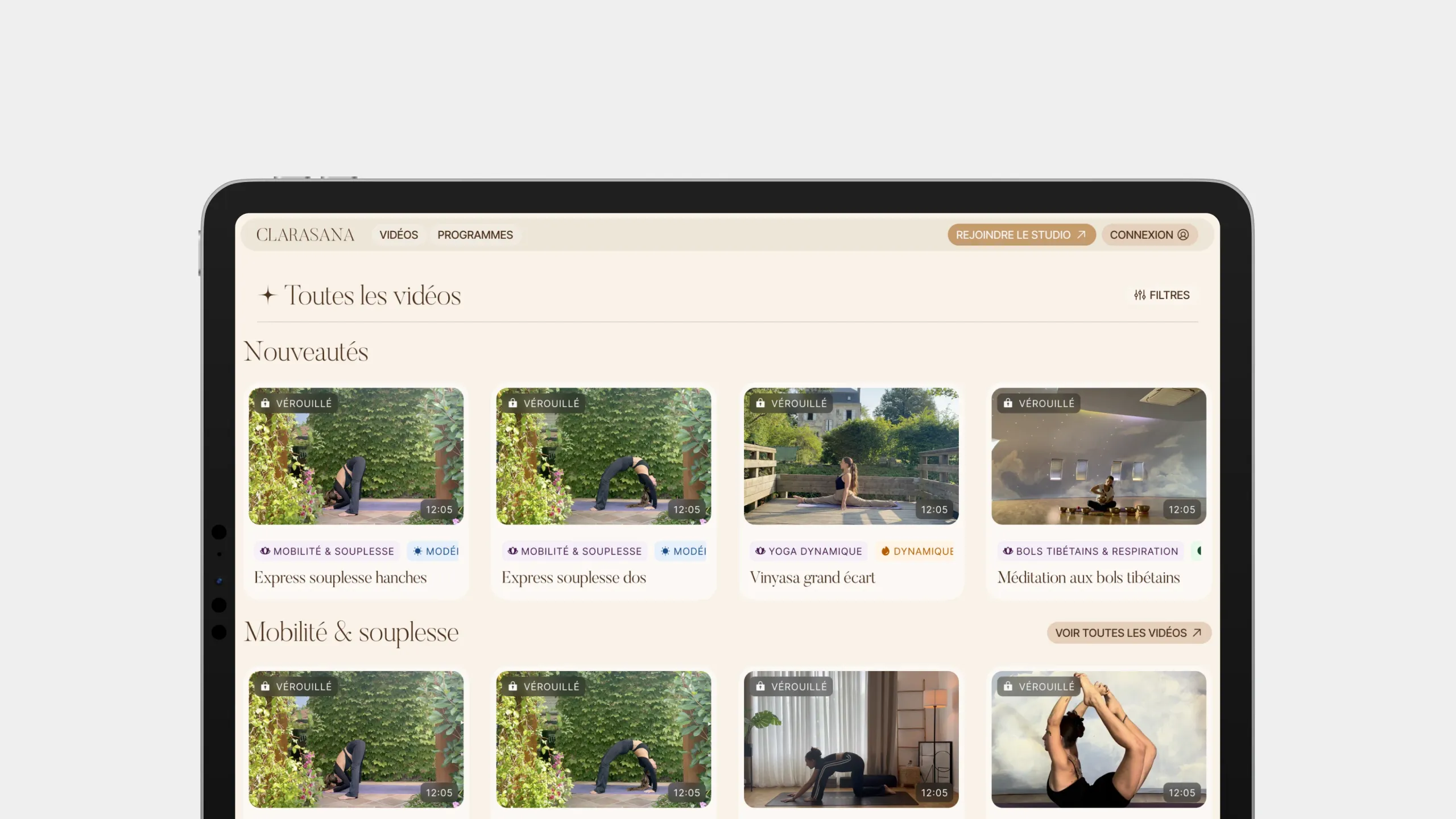1456x819 pixels.
Task: Click lock icon on Express souplesse dos card
Action: (512, 403)
